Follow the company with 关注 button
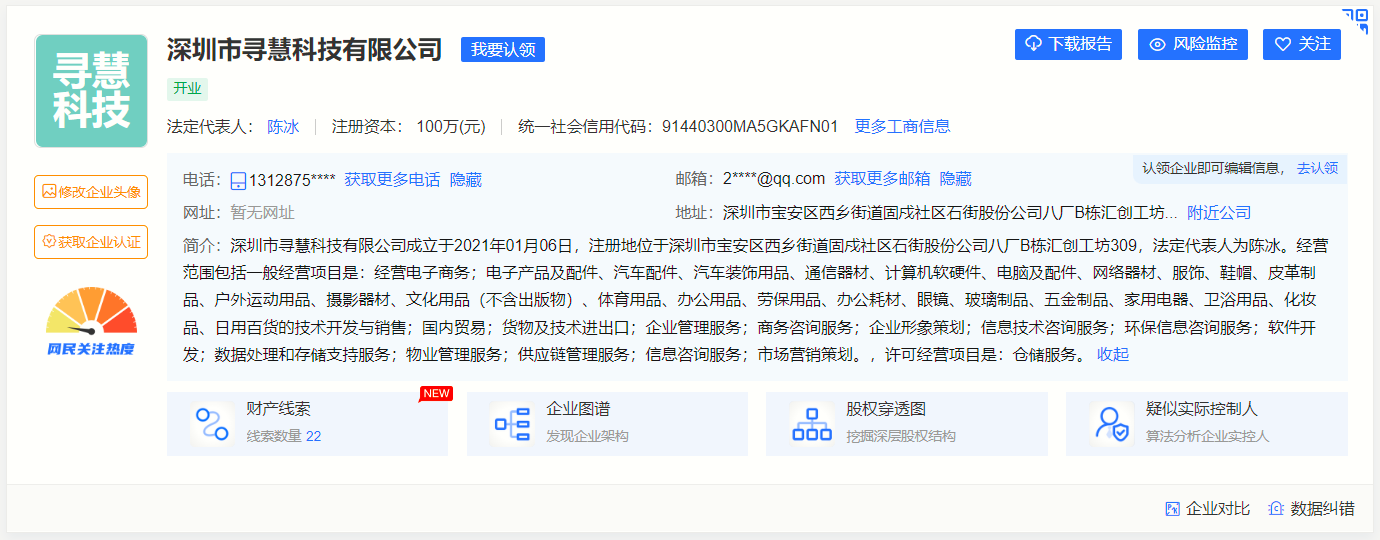 tap(1302, 44)
